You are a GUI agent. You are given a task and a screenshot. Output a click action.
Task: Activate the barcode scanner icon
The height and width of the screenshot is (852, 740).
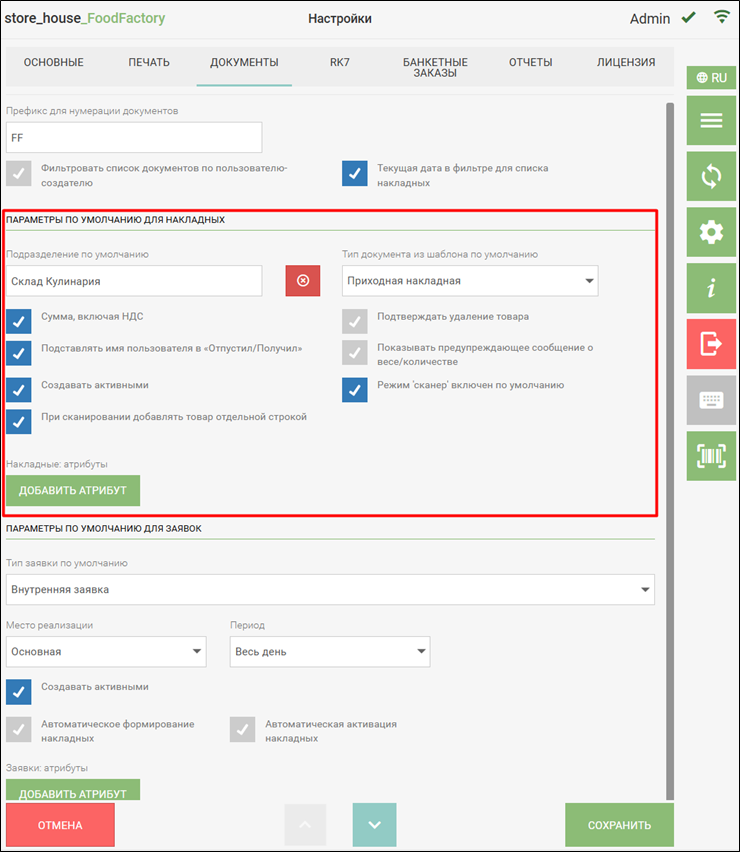pos(711,456)
